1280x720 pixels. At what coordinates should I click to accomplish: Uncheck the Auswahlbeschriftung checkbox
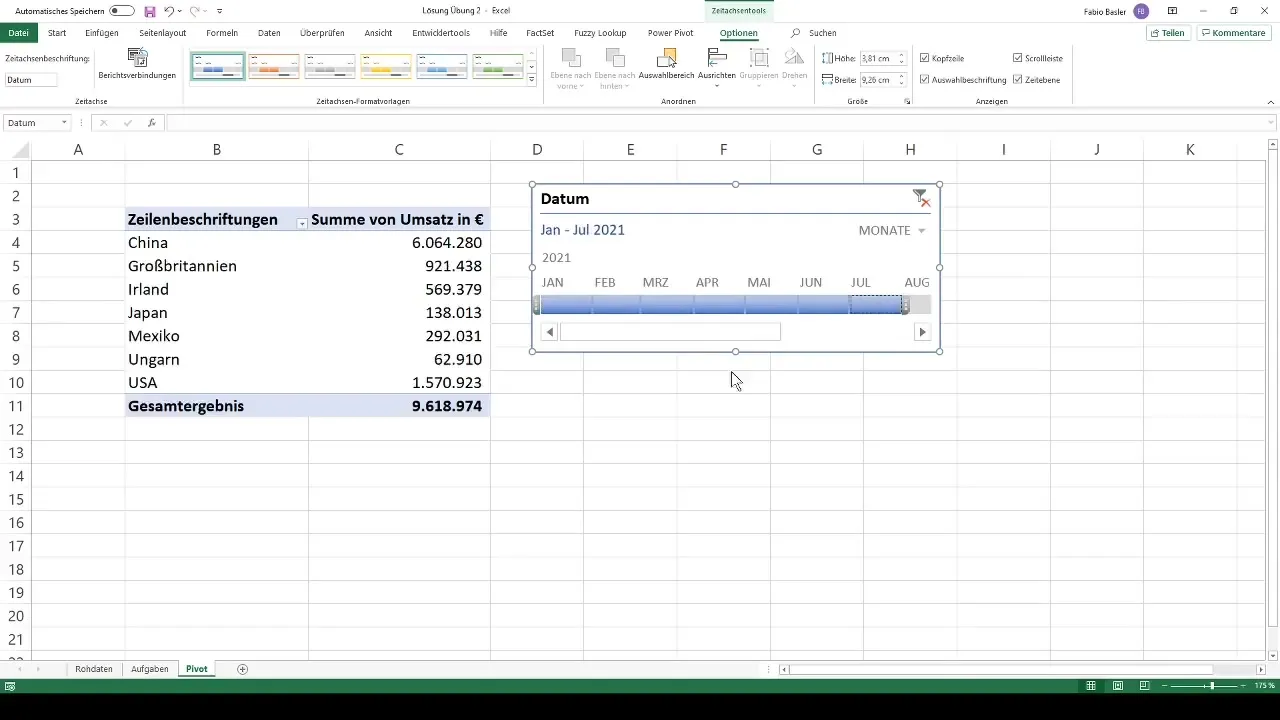[x=924, y=80]
